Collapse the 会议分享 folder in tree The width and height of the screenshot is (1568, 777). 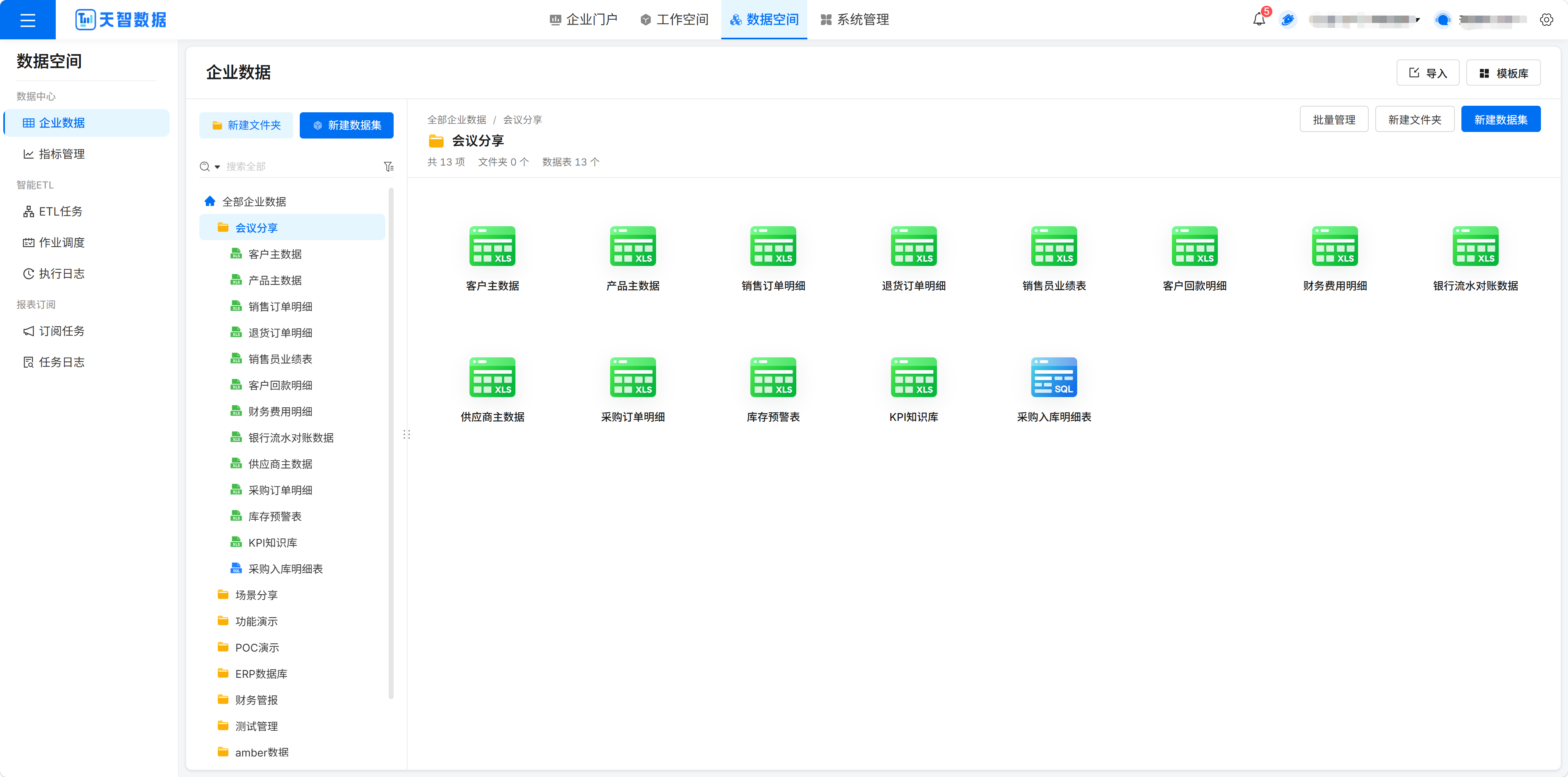coord(292,227)
